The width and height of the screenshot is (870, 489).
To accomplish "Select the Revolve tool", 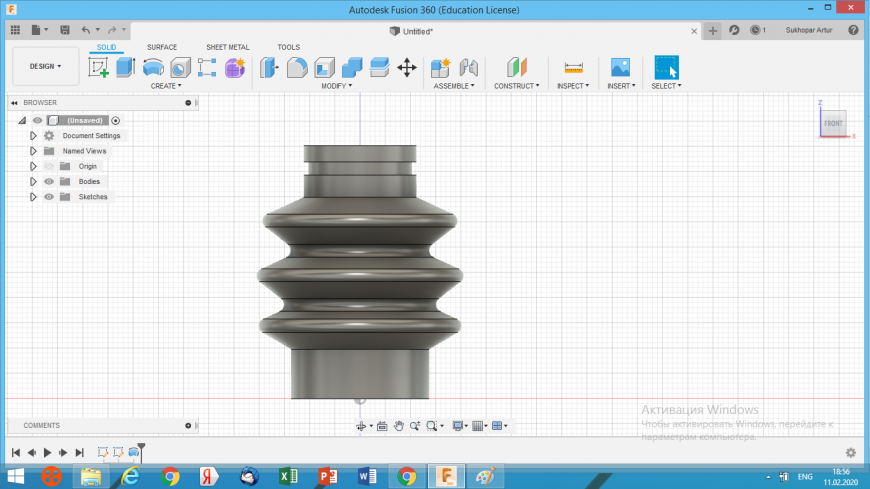I will 153,68.
